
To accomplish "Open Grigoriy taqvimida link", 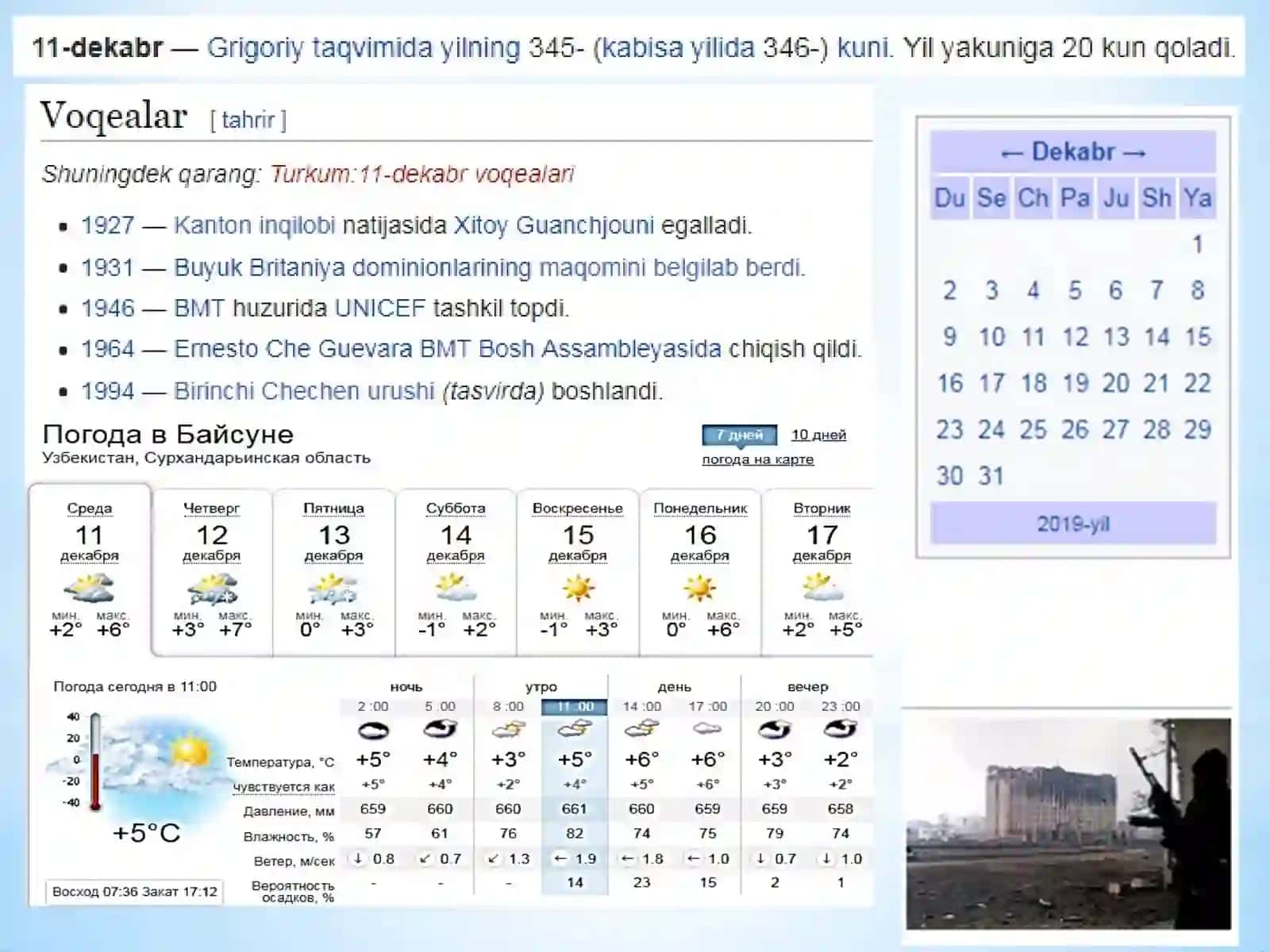I will tap(364, 48).
